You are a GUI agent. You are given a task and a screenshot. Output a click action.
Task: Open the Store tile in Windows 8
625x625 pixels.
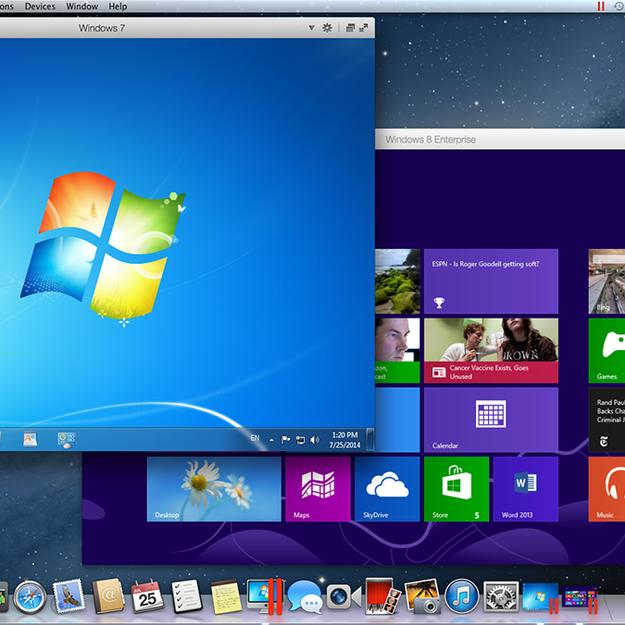click(x=456, y=489)
